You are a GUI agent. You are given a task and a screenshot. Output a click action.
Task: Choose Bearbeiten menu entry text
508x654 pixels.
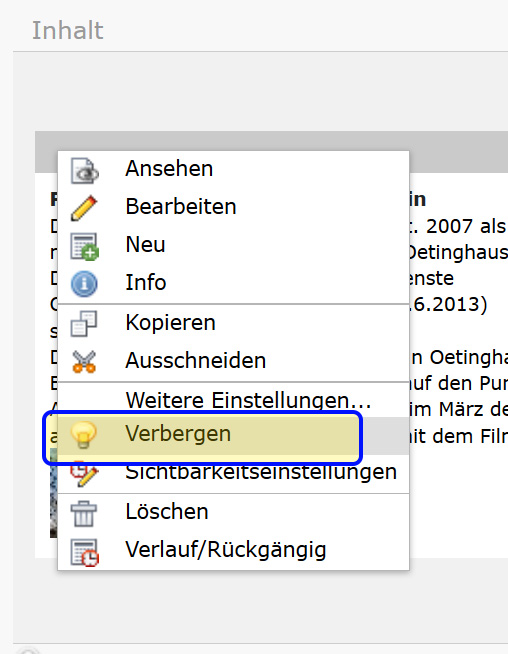(x=181, y=206)
